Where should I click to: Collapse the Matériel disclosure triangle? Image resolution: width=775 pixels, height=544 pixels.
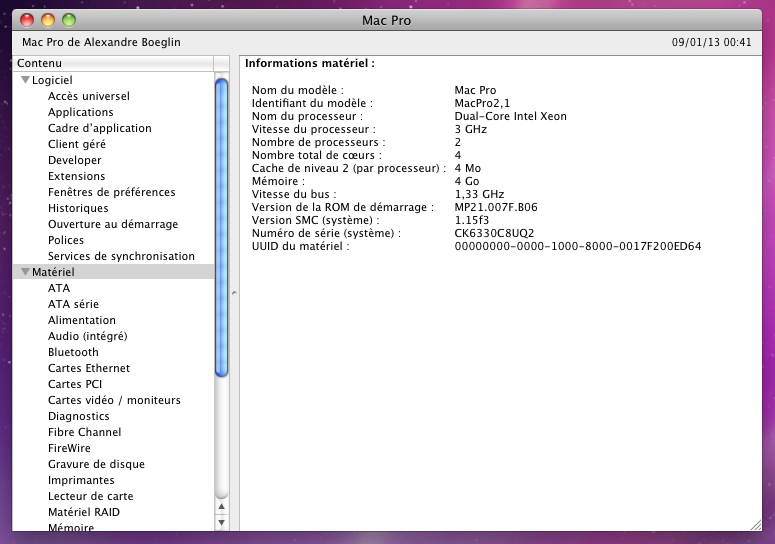[25, 272]
